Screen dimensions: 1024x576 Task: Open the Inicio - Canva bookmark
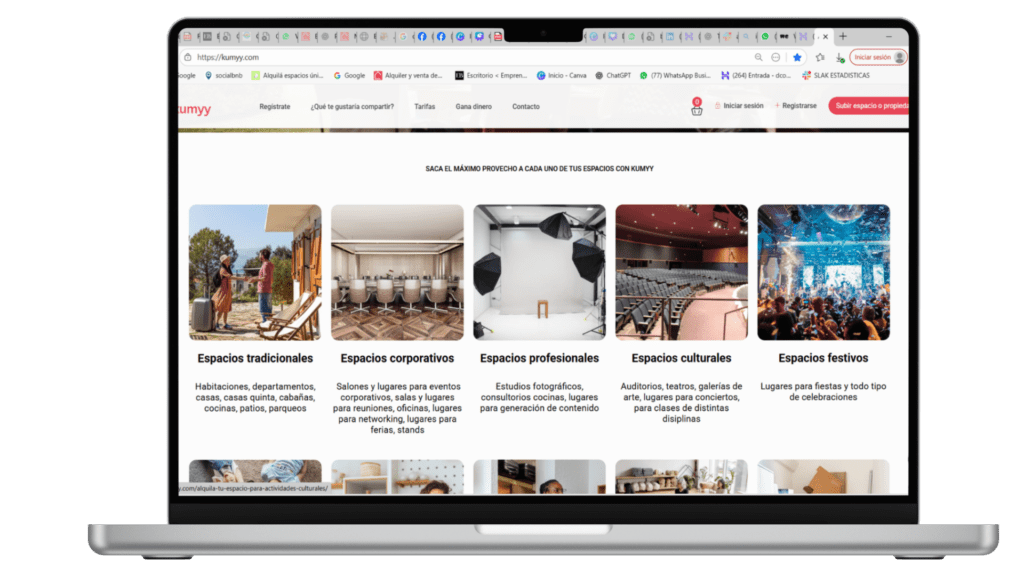561,75
